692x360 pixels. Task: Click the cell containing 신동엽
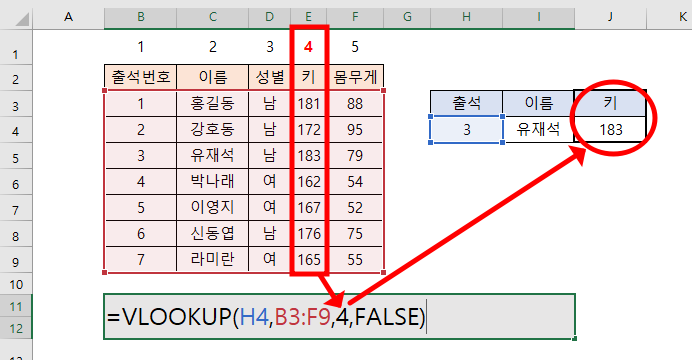[212, 234]
